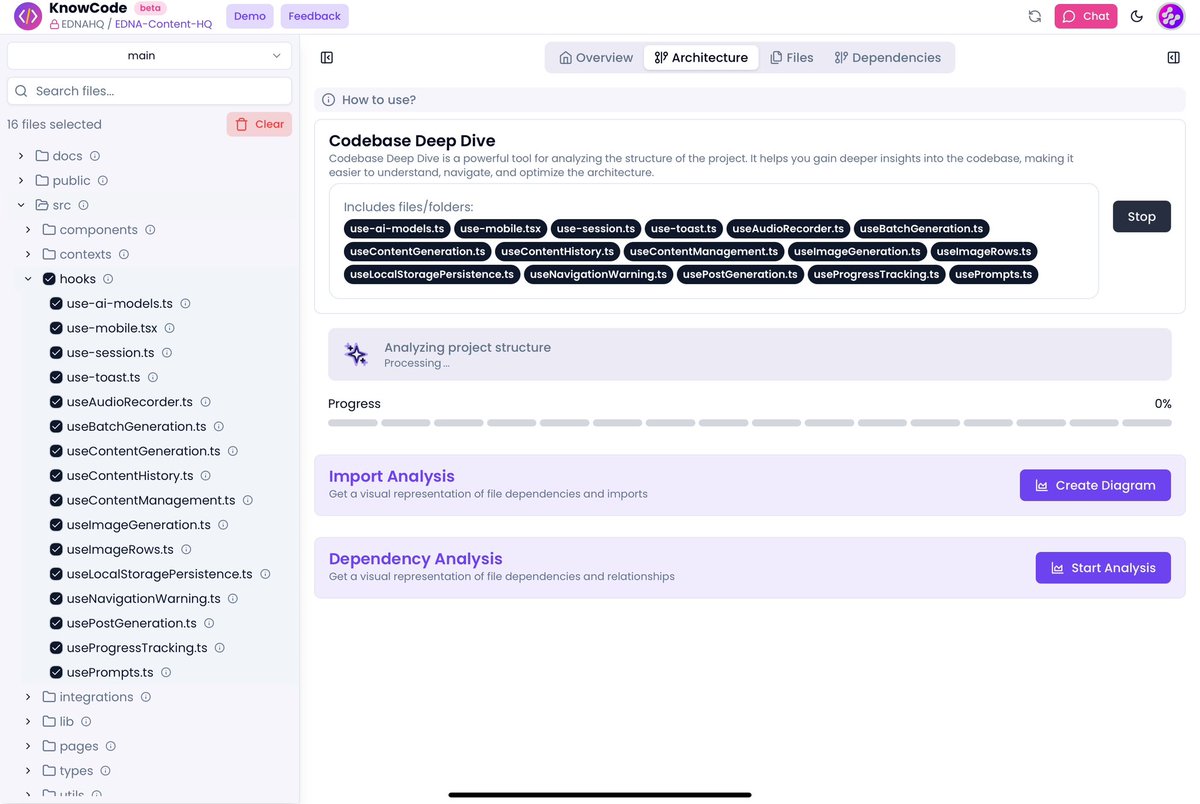The width and height of the screenshot is (1200, 804).
Task: Uncheck useImageRows.ts from selection
Action: click(x=56, y=549)
